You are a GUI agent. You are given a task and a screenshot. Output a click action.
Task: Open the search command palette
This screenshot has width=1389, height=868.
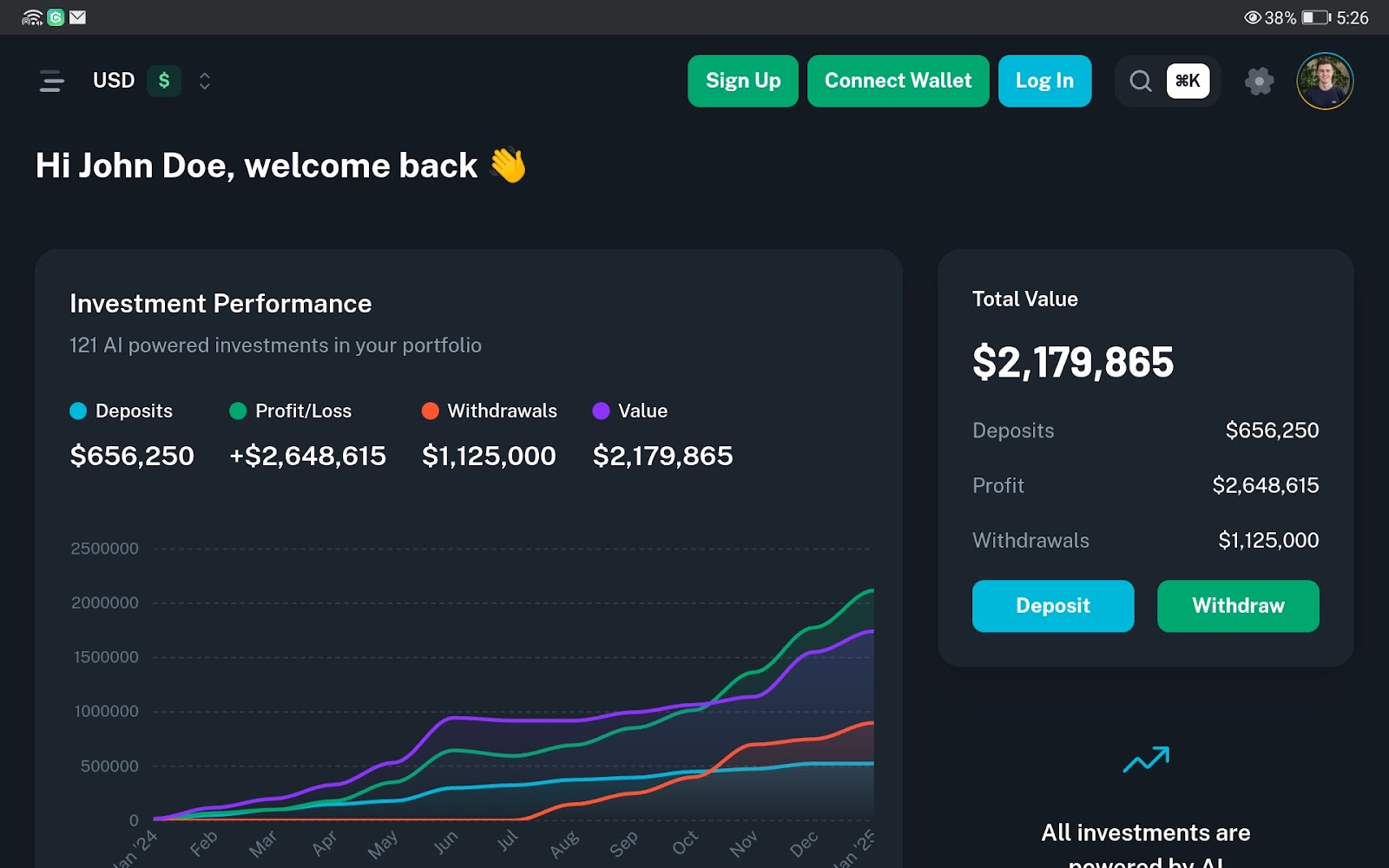tap(1168, 81)
